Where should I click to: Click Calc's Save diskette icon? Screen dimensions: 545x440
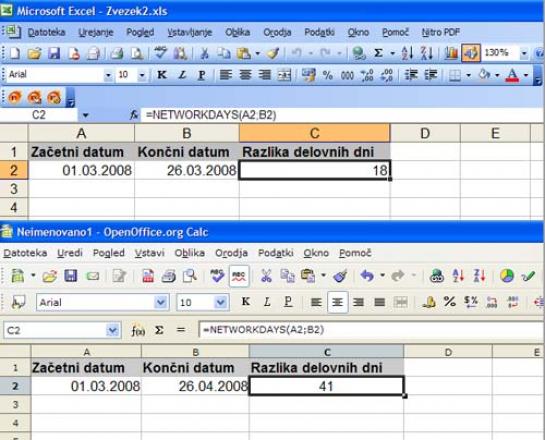point(71,276)
